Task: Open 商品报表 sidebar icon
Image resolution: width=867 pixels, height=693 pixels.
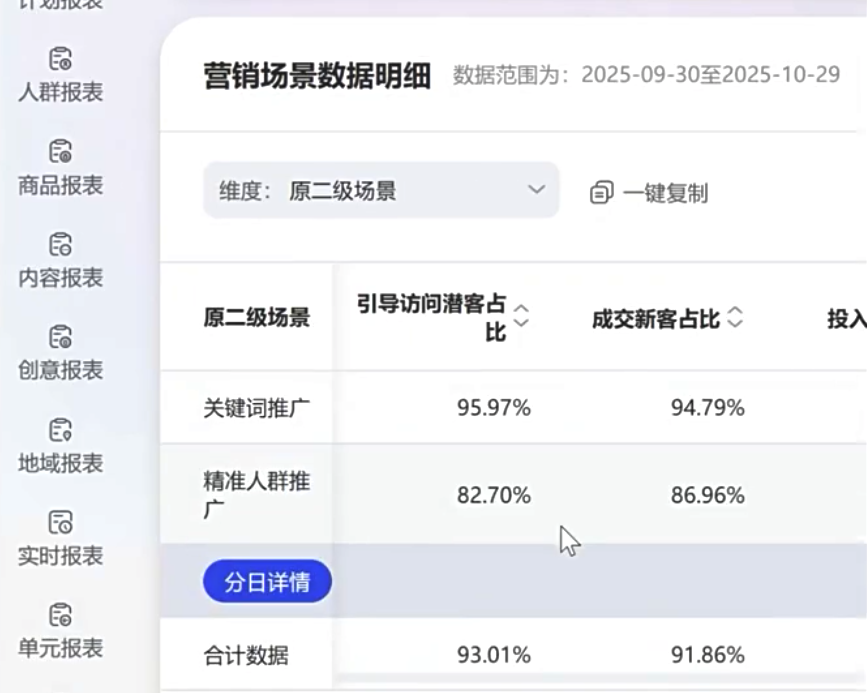Action: [x=61, y=152]
